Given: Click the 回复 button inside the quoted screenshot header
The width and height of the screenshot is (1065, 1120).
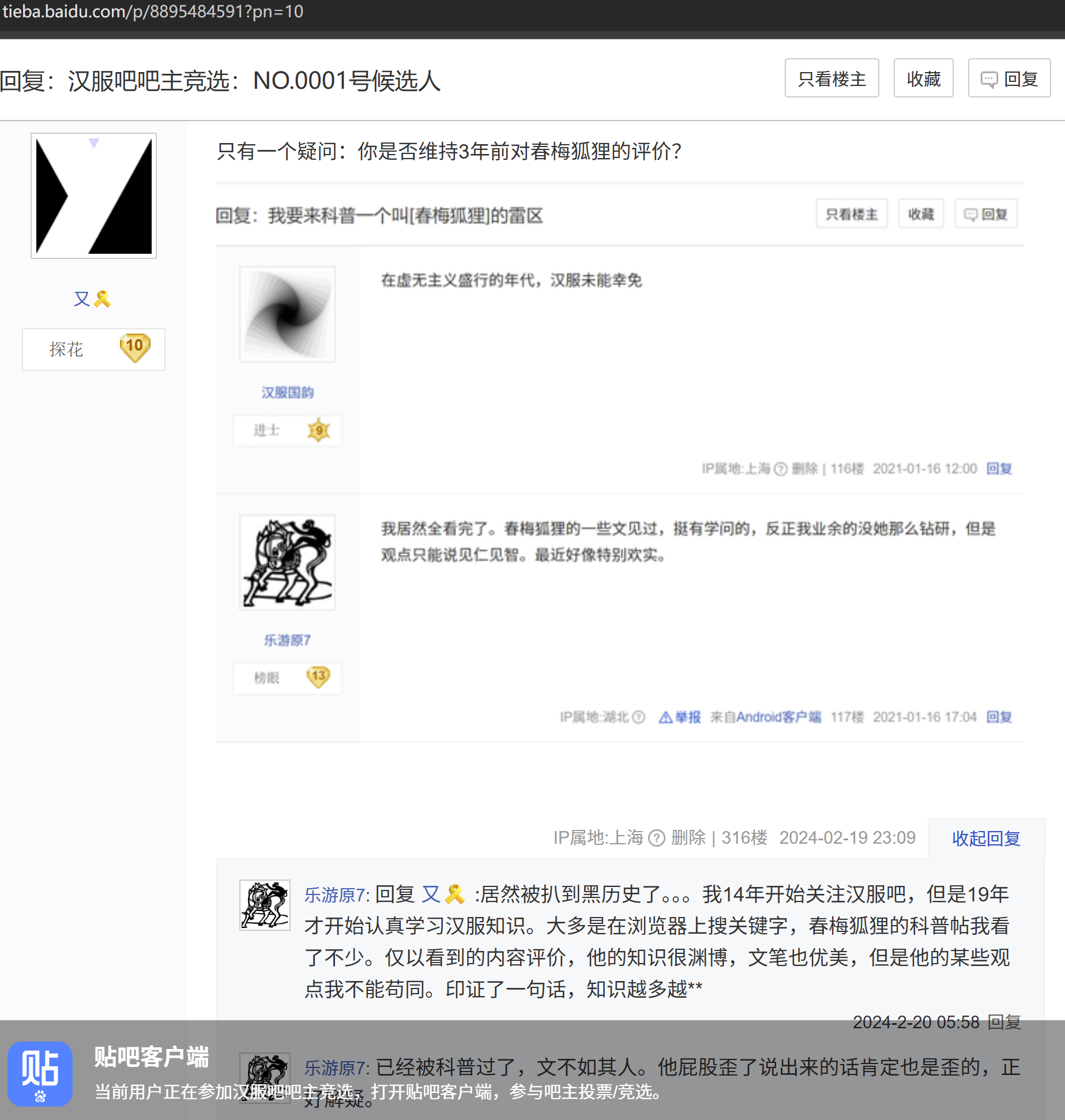Looking at the screenshot, I should [x=986, y=215].
